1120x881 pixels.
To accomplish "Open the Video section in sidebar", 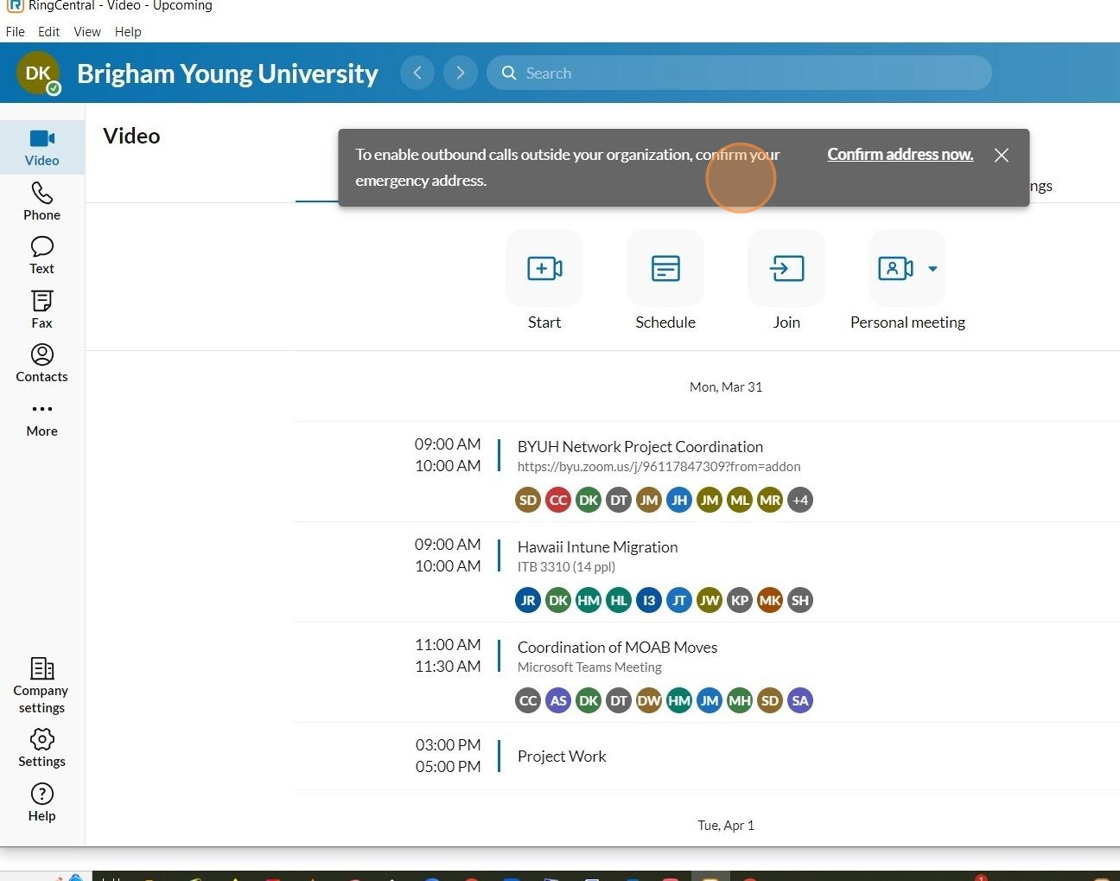I will 41,148.
